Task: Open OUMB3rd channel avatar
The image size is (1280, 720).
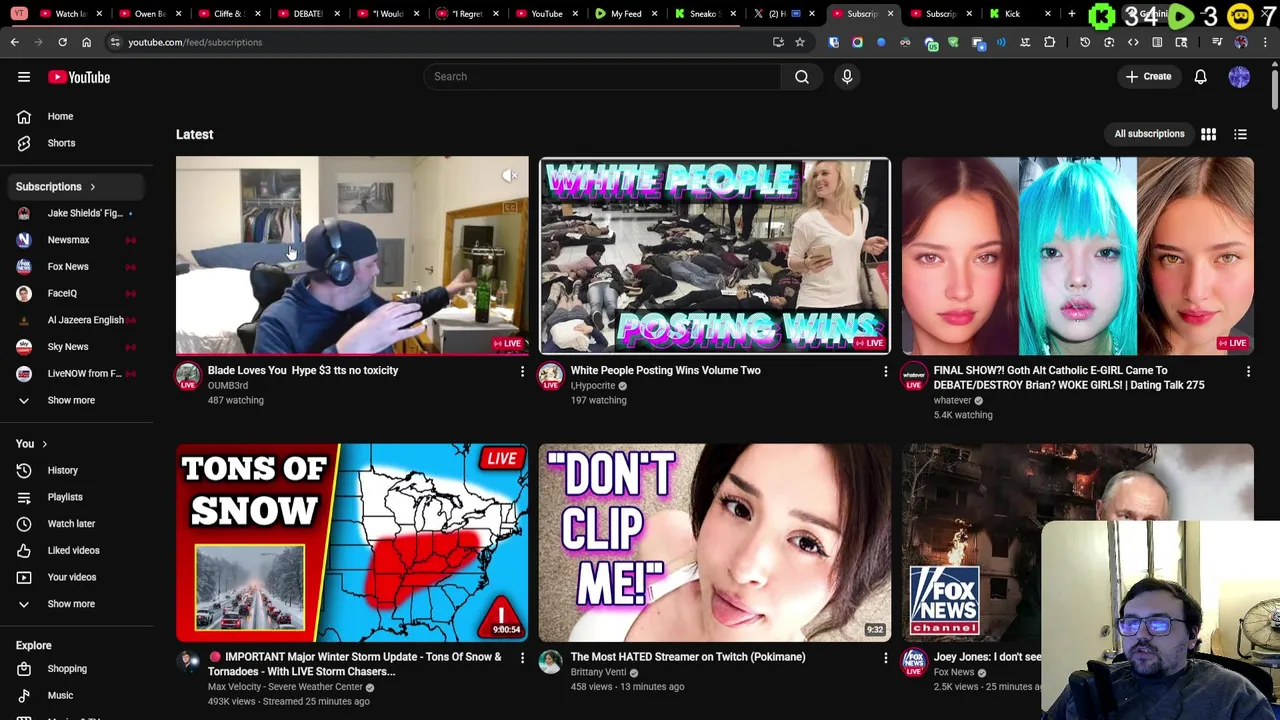Action: [188, 377]
